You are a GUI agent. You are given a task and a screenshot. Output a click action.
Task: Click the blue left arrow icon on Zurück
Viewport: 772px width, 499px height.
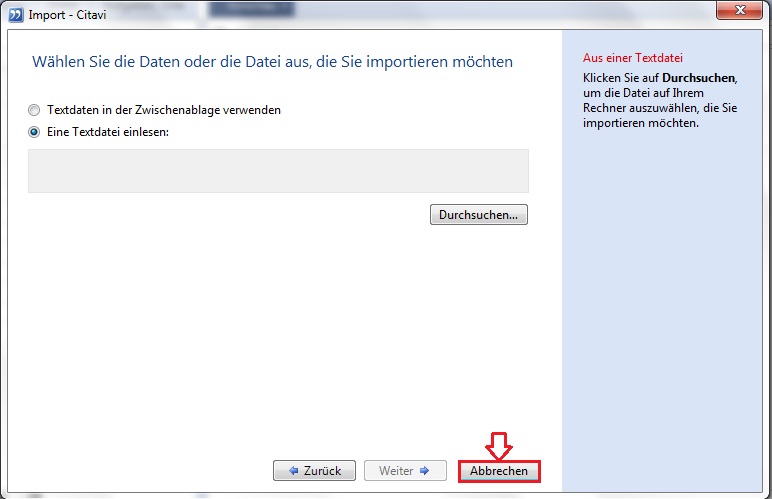click(294, 471)
